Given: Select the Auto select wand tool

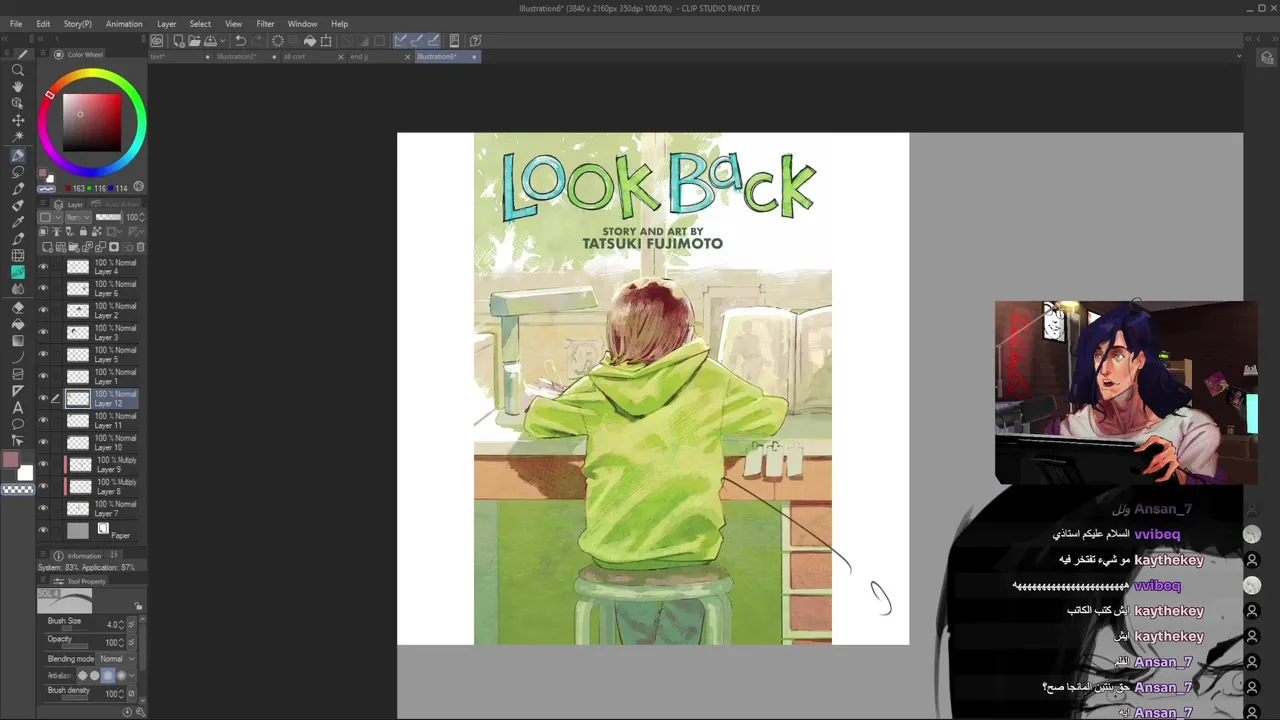Looking at the screenshot, I should pos(18,136).
